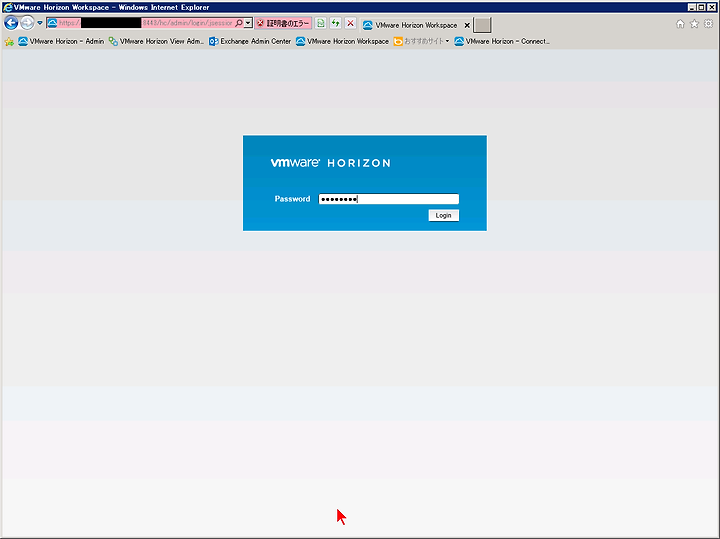Refresh the page with green arrows icon
The width and height of the screenshot is (720, 539).
[x=336, y=23]
